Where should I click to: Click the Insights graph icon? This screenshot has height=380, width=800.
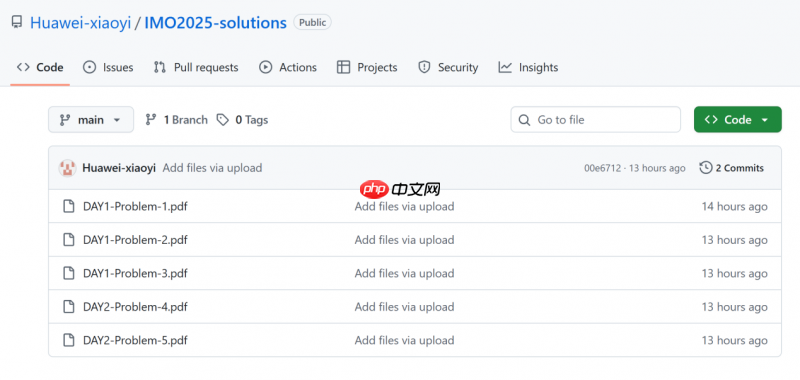[x=505, y=67]
